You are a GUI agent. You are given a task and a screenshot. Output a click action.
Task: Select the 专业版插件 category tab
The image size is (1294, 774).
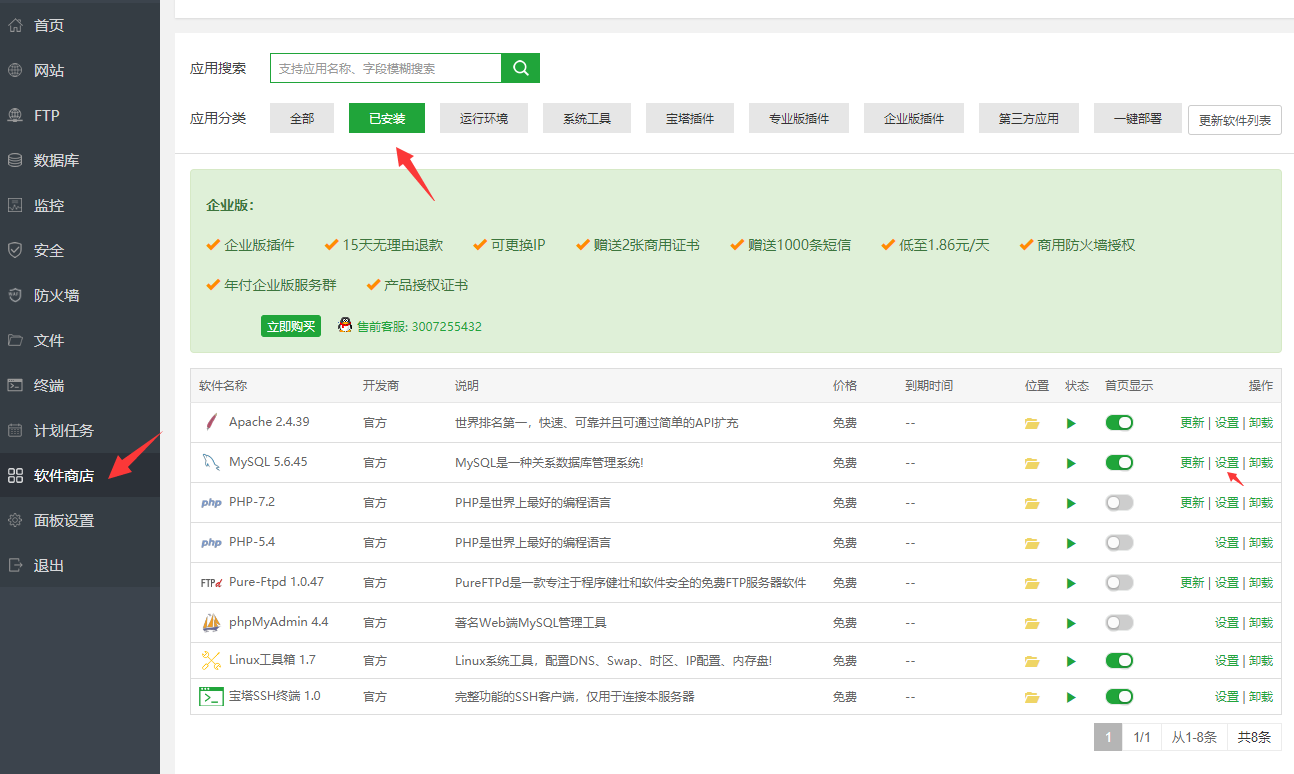(x=799, y=118)
